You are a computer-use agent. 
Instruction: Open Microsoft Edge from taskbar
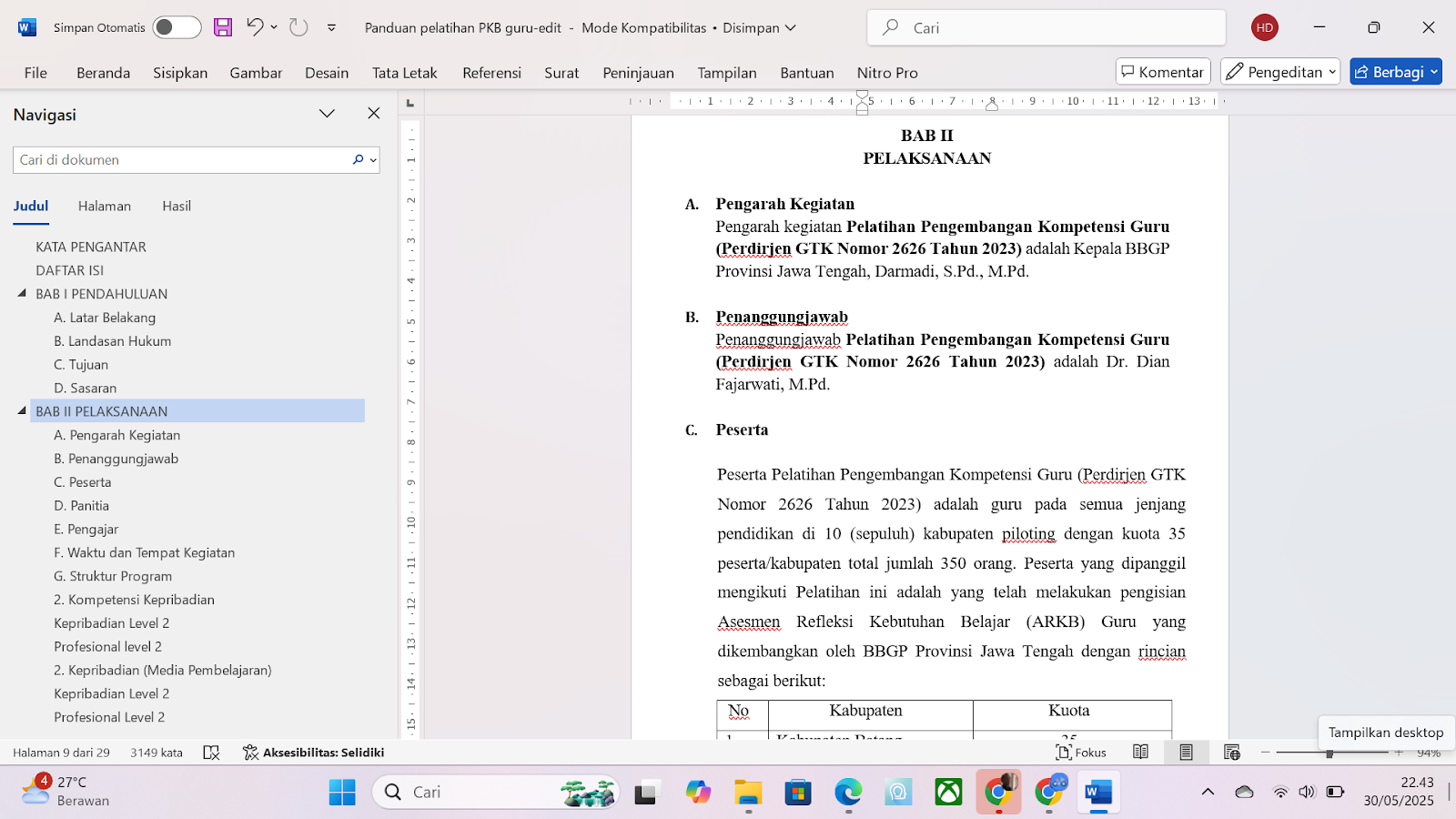[848, 793]
